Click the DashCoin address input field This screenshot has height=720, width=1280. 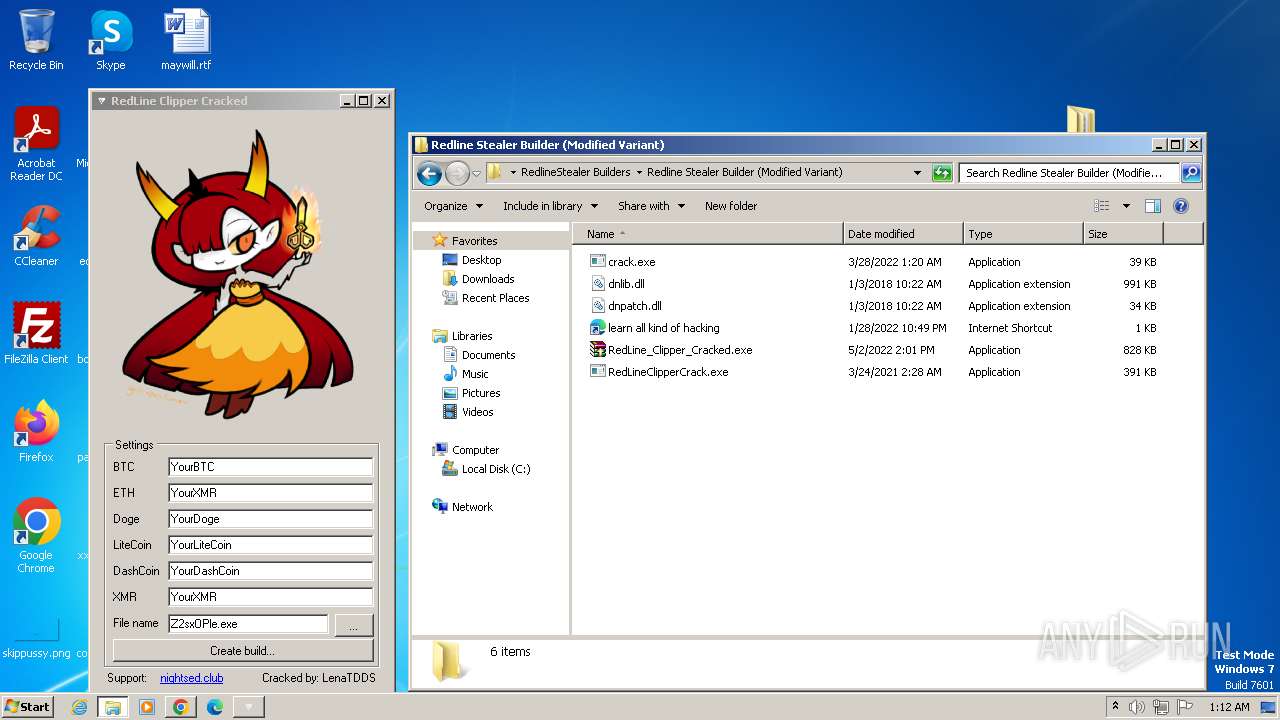click(x=270, y=571)
